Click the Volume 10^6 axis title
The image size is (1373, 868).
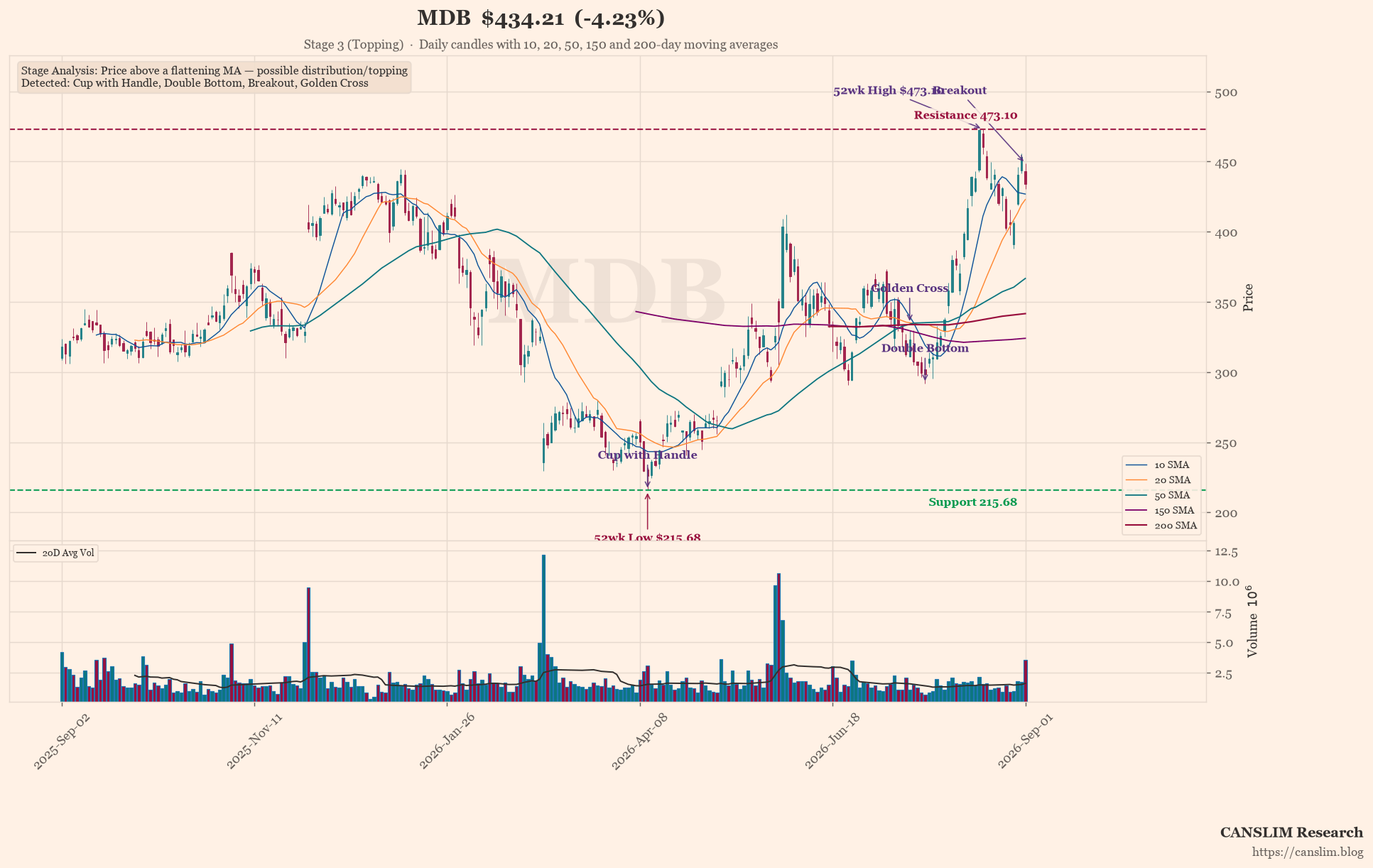click(x=1252, y=621)
